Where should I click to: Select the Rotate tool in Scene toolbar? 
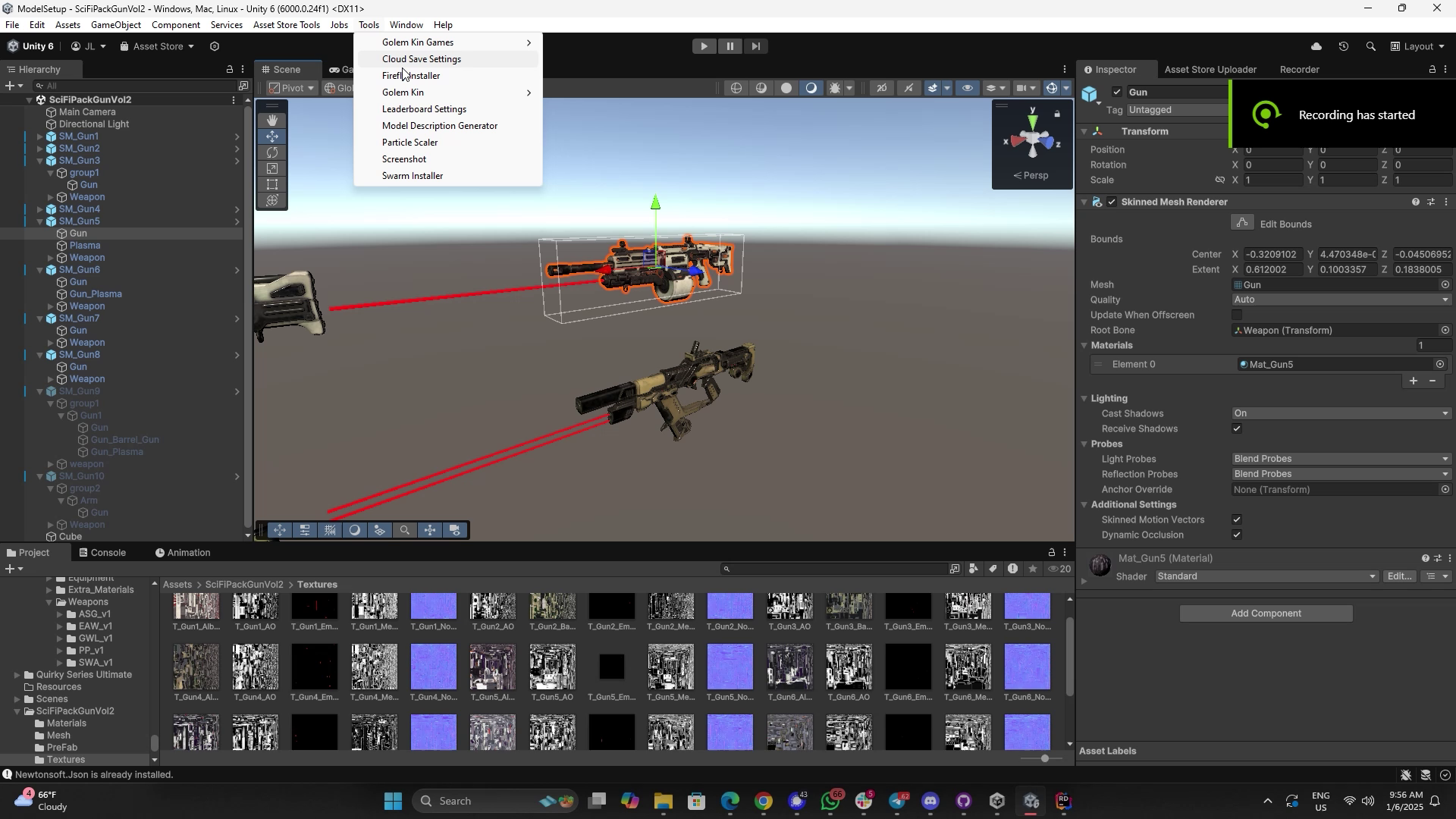pyautogui.click(x=272, y=152)
